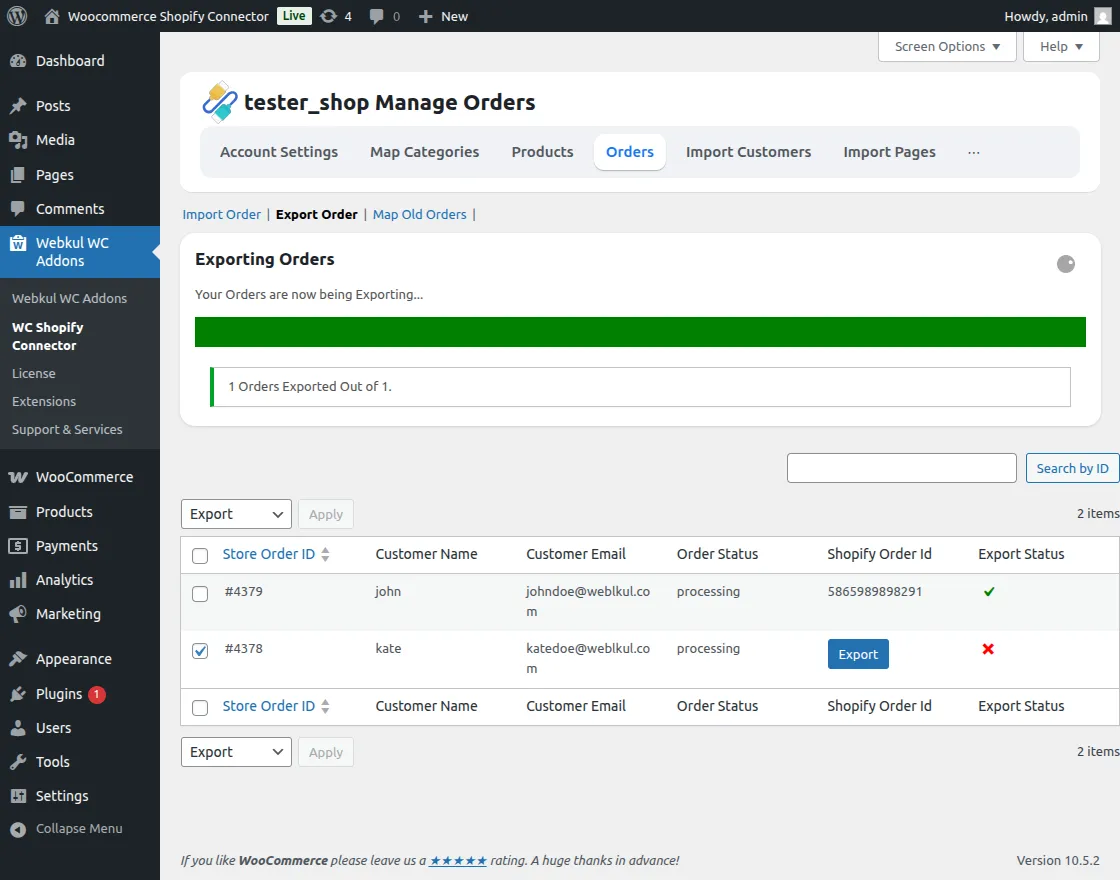This screenshot has height=880, width=1120.
Task: Click the green checkmark export status icon
Action: click(989, 592)
